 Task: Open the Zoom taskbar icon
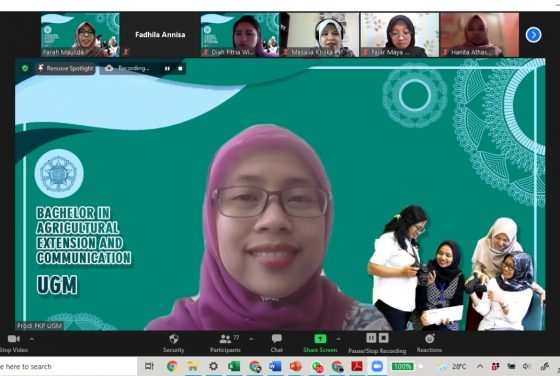click(377, 366)
